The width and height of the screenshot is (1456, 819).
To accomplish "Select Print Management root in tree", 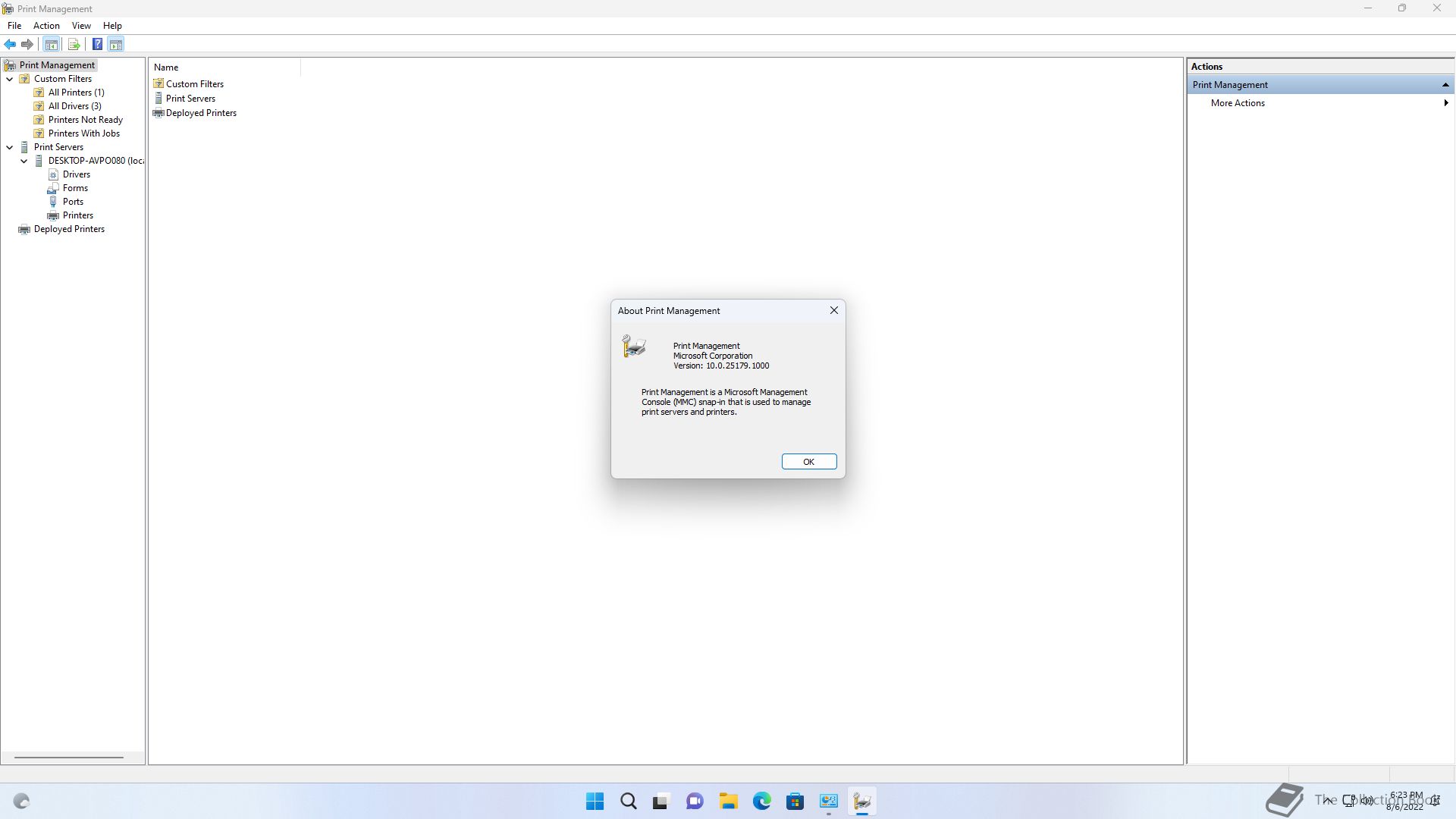I will [57, 65].
